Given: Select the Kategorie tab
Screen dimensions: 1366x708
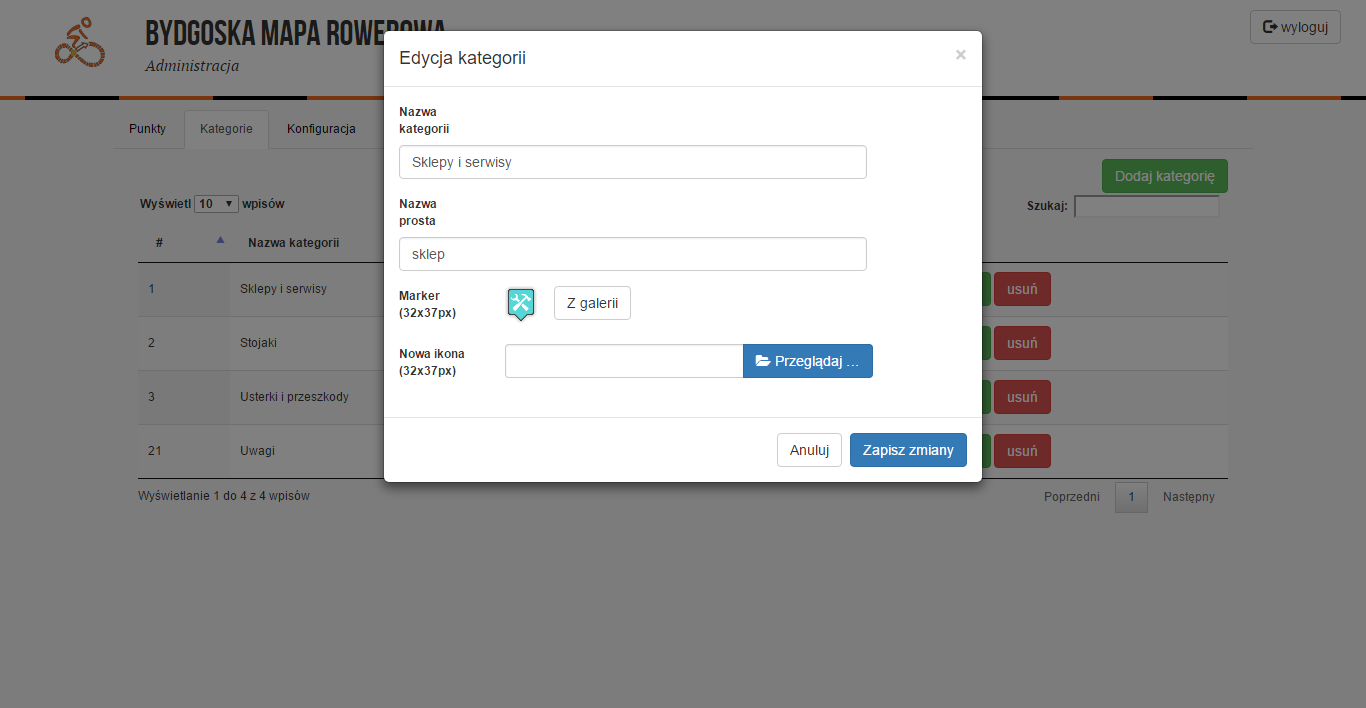Looking at the screenshot, I should click(x=226, y=129).
